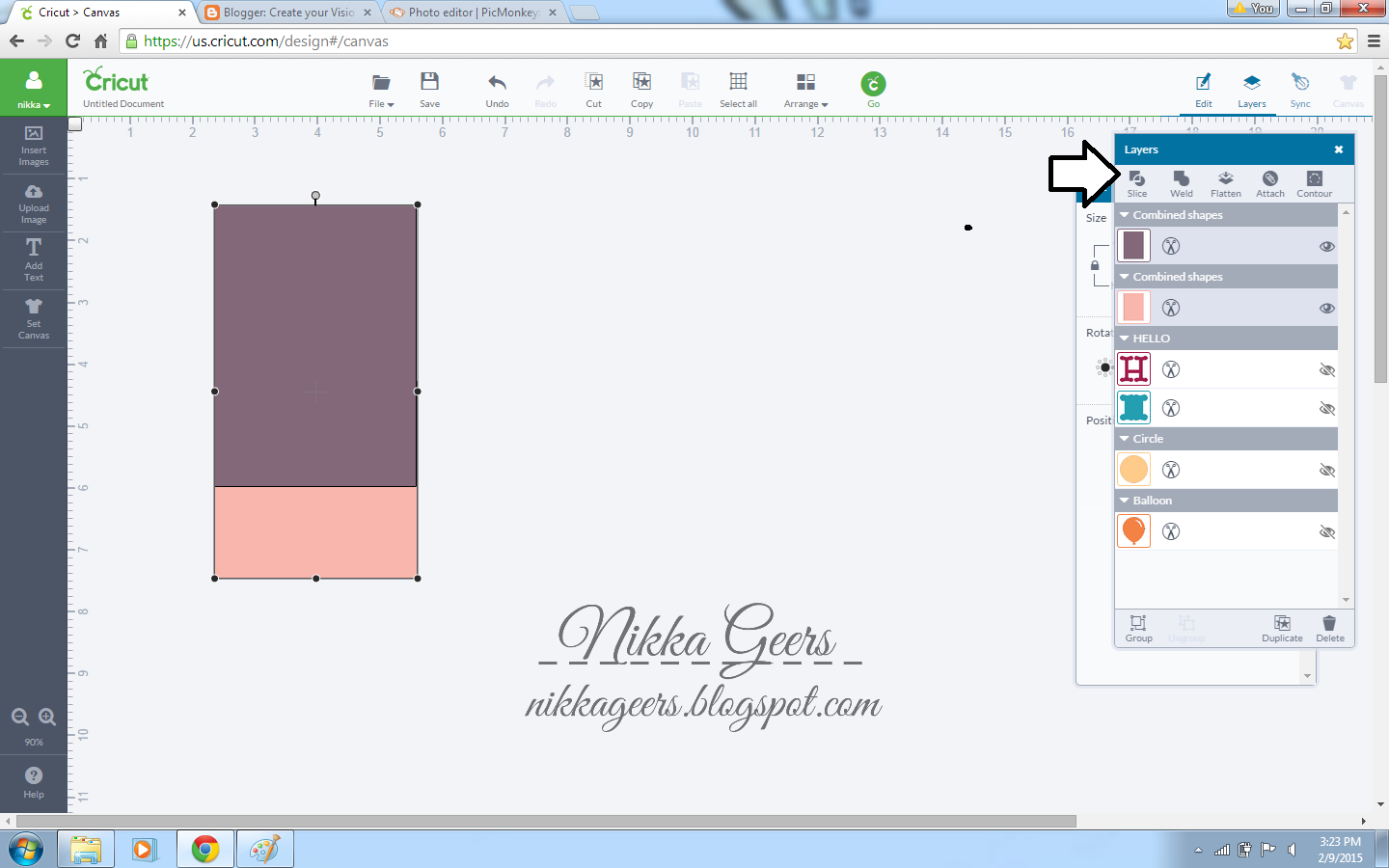The width and height of the screenshot is (1389, 868).
Task: Click Insert Images in the left sidebar
Action: (33, 147)
